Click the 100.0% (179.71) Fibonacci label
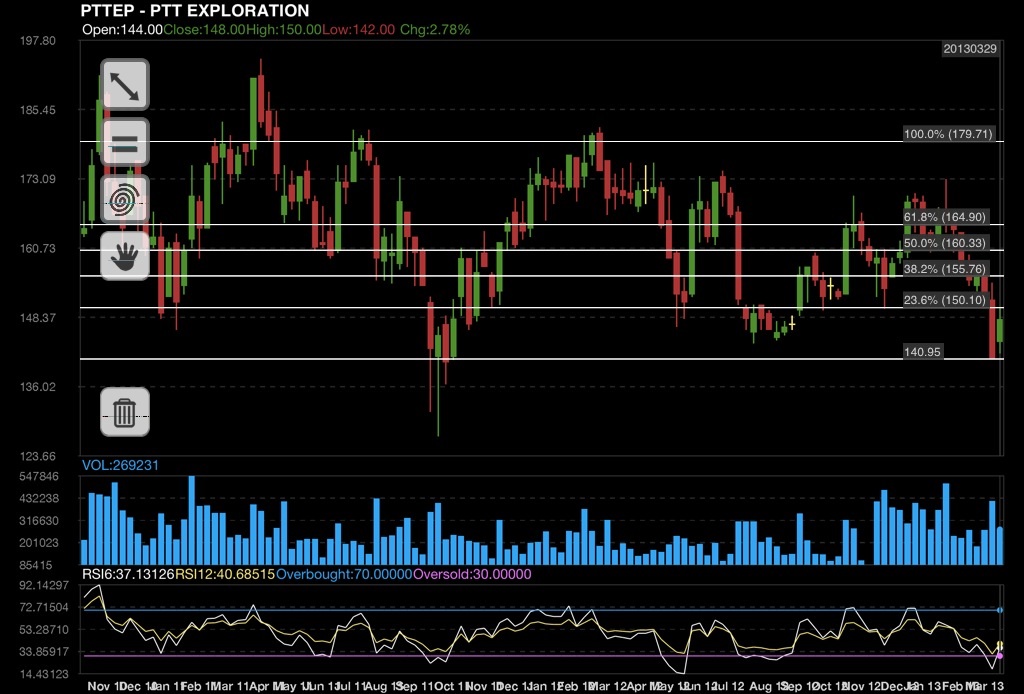1024x694 pixels. [x=948, y=134]
